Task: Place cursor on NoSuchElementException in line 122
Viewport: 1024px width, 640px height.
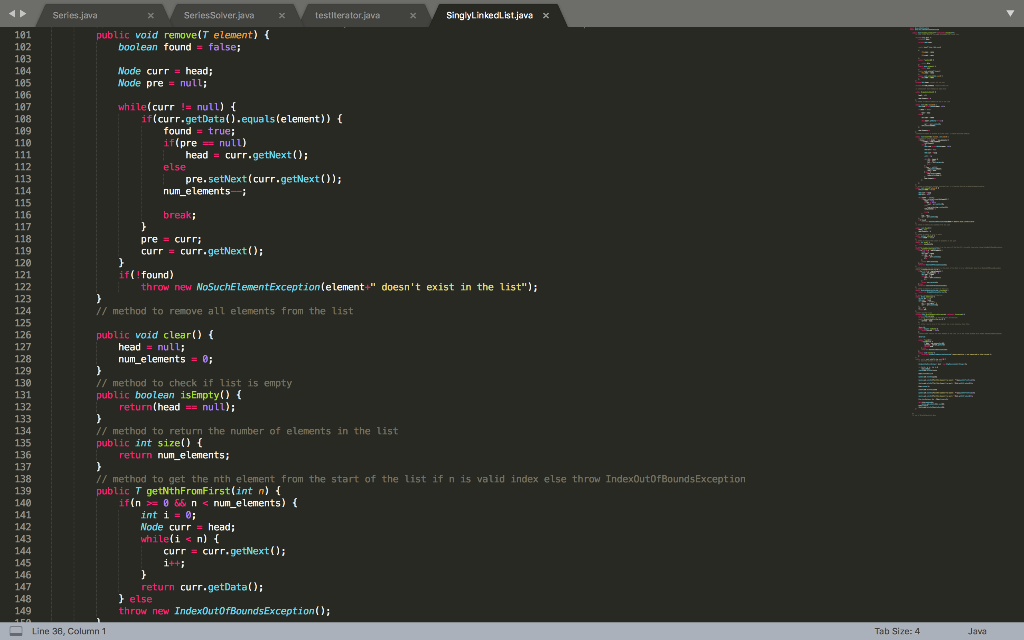Action: pos(258,287)
